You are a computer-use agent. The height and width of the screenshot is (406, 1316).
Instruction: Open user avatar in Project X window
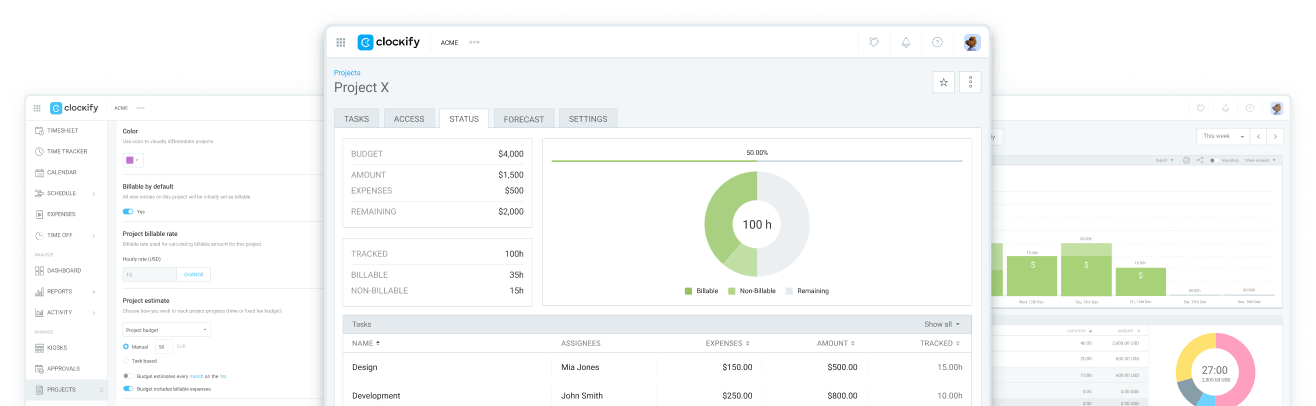(972, 42)
